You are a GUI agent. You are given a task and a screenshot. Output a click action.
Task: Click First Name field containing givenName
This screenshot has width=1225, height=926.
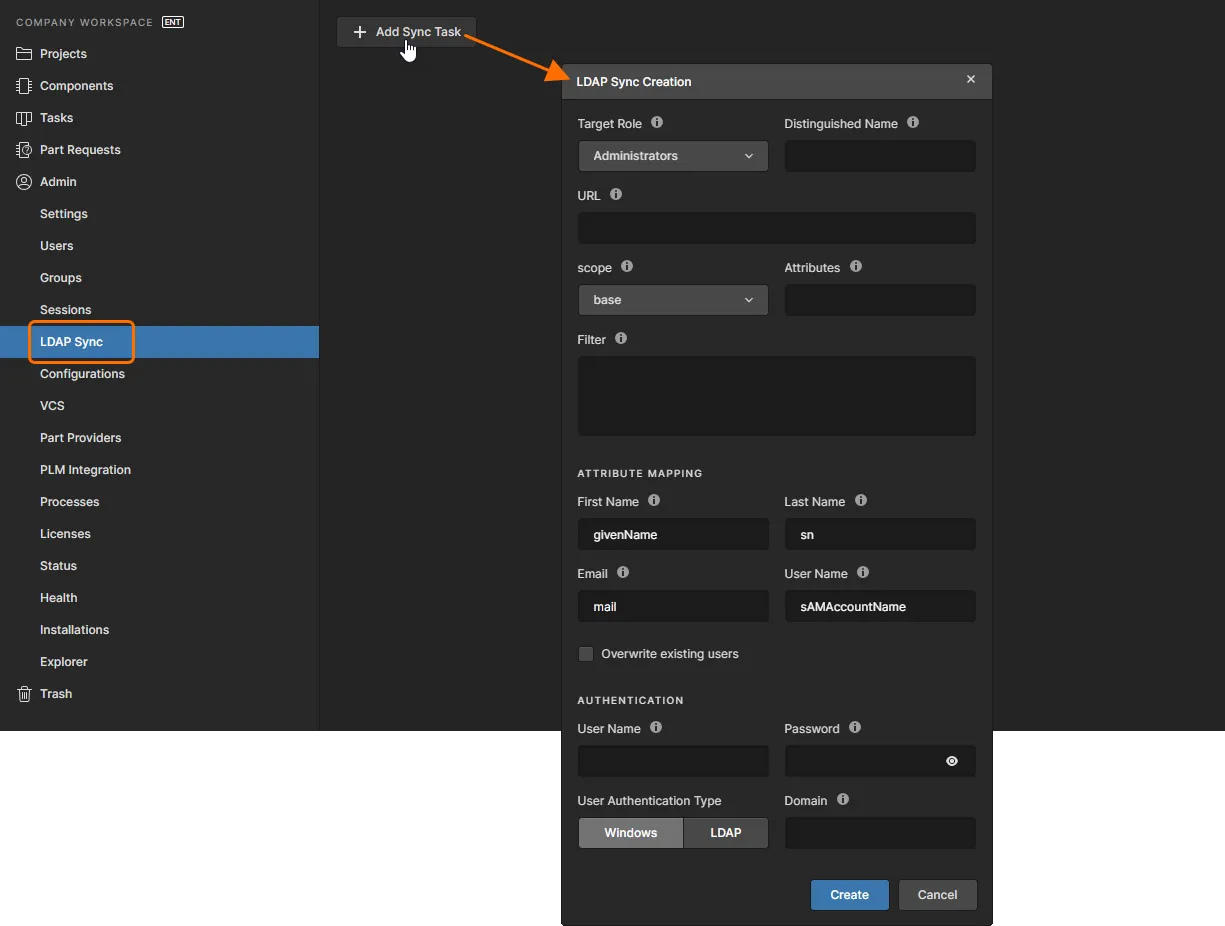tap(673, 535)
